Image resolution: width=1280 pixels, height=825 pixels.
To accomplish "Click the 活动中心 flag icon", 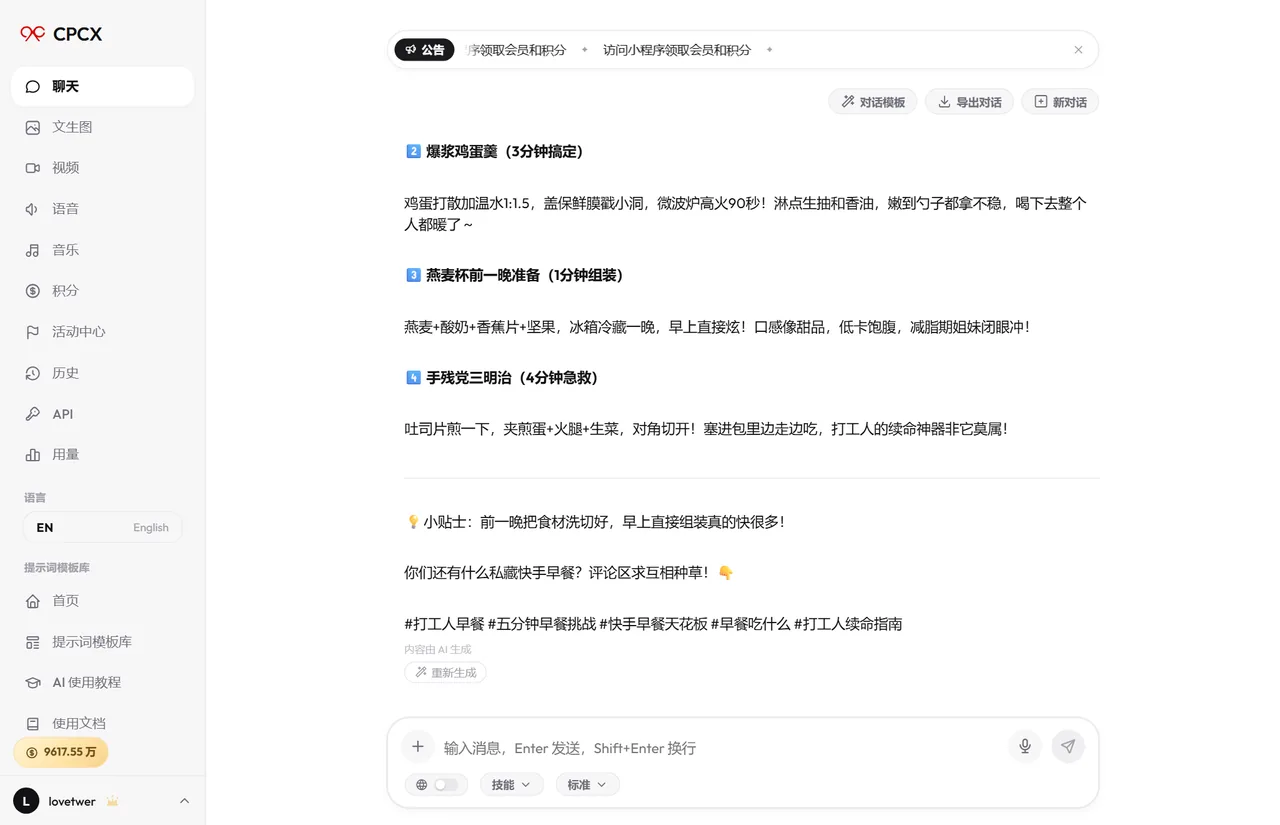I will (x=33, y=332).
